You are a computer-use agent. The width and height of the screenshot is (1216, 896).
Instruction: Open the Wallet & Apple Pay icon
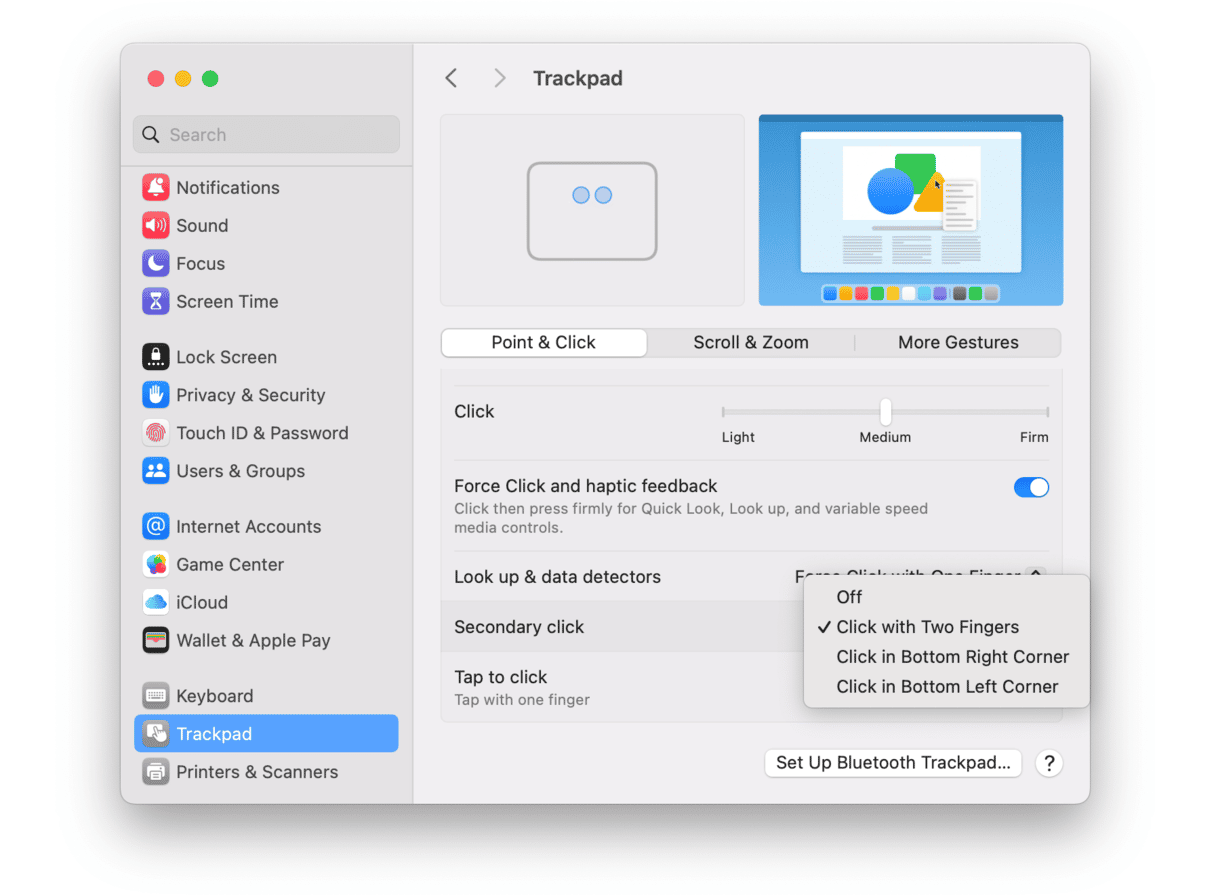155,640
